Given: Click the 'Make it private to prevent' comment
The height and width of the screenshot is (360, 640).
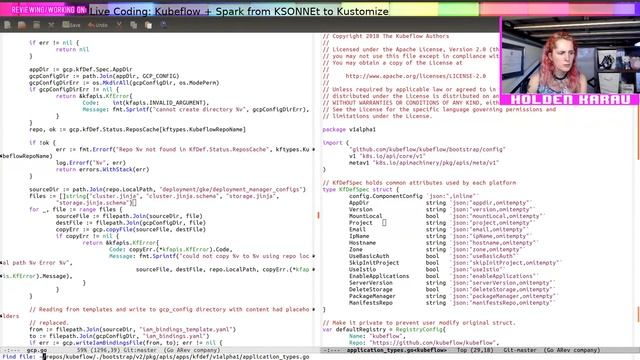Looking at the screenshot, I should (419, 323).
